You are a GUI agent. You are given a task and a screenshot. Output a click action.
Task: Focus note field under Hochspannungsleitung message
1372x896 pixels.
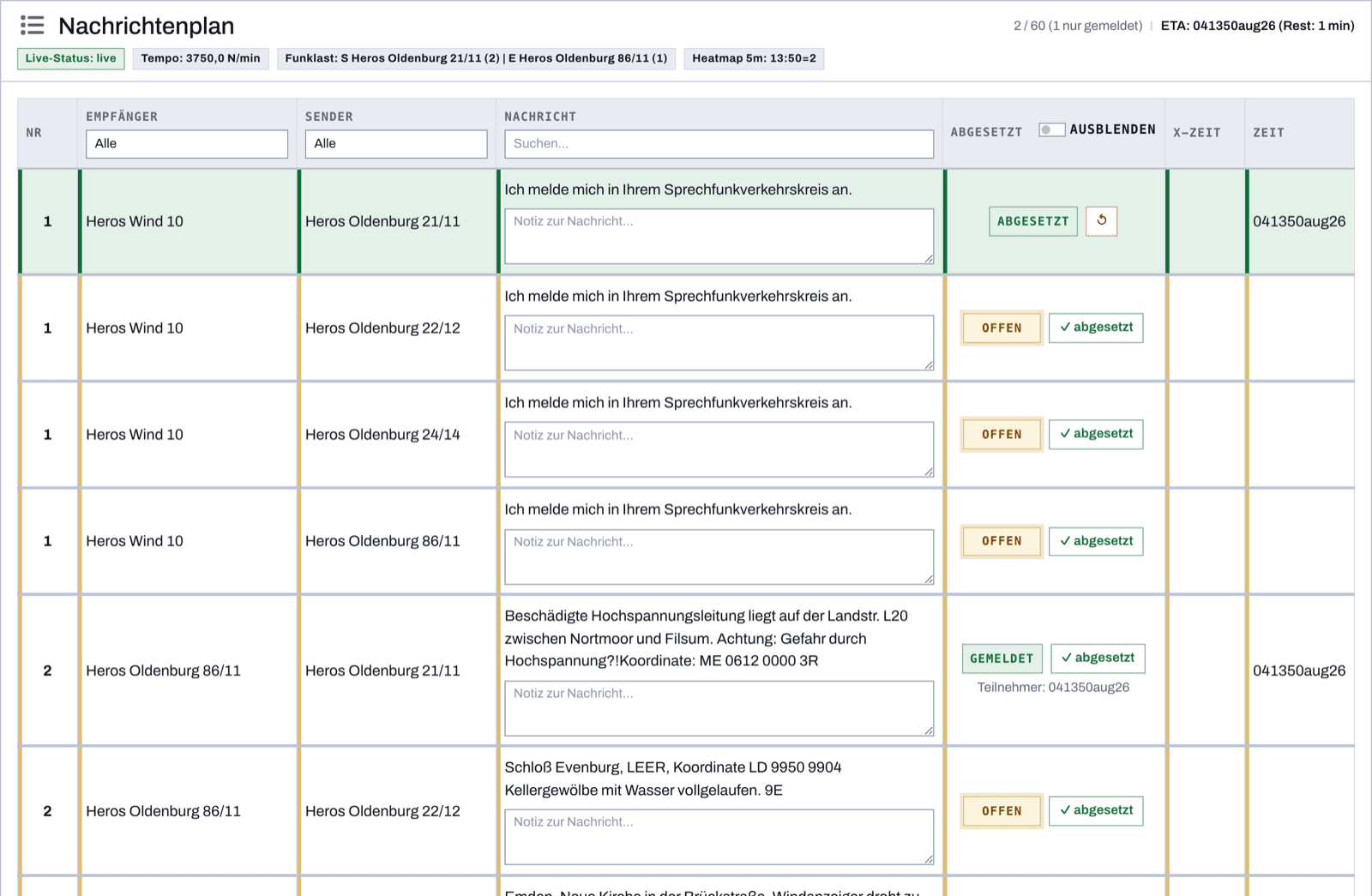[719, 708]
